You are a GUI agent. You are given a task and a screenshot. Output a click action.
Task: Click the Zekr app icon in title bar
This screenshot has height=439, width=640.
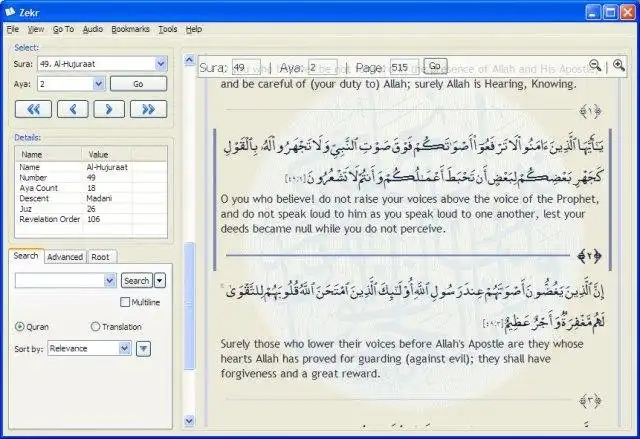10,12
